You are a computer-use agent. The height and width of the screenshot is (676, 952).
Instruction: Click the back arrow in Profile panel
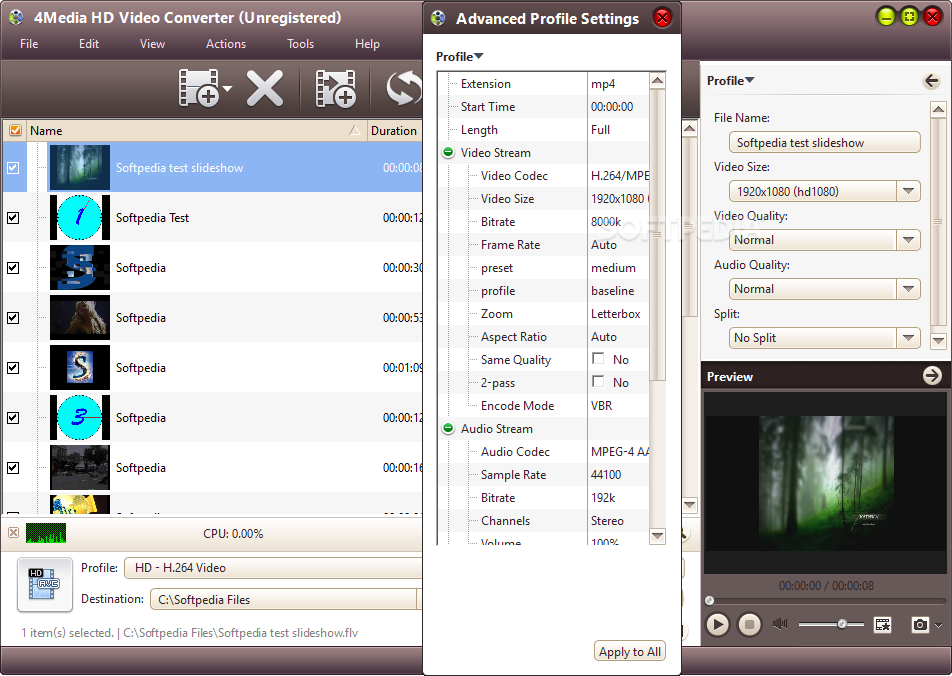931,81
